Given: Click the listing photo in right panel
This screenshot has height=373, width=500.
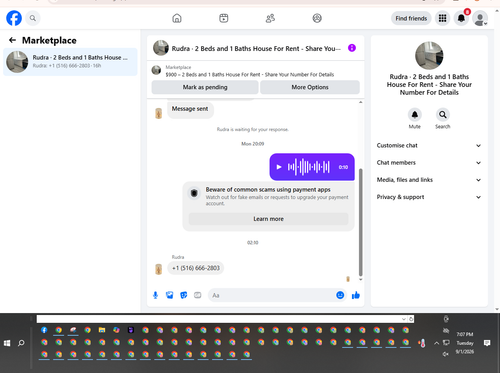Looking at the screenshot, I should [429, 56].
